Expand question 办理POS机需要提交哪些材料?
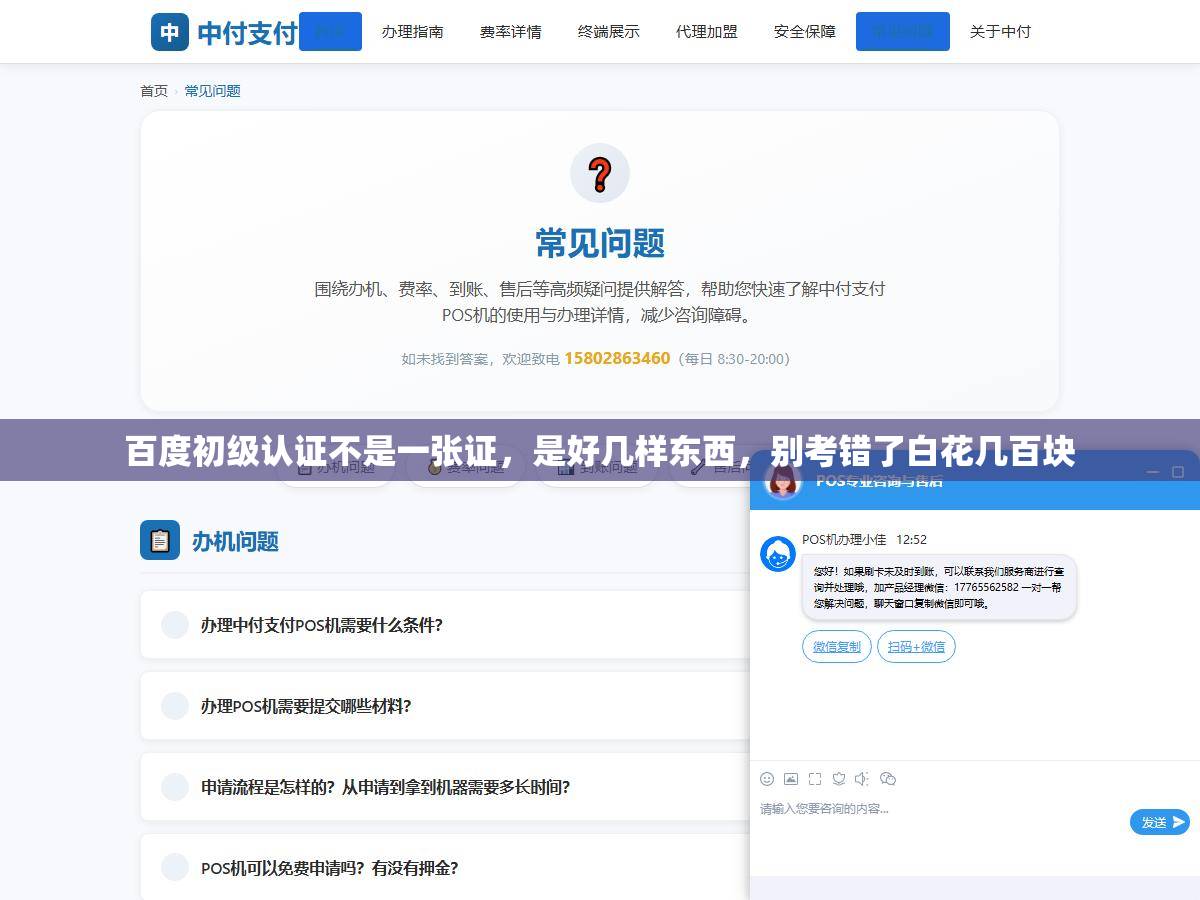This screenshot has width=1200, height=900. point(445,705)
